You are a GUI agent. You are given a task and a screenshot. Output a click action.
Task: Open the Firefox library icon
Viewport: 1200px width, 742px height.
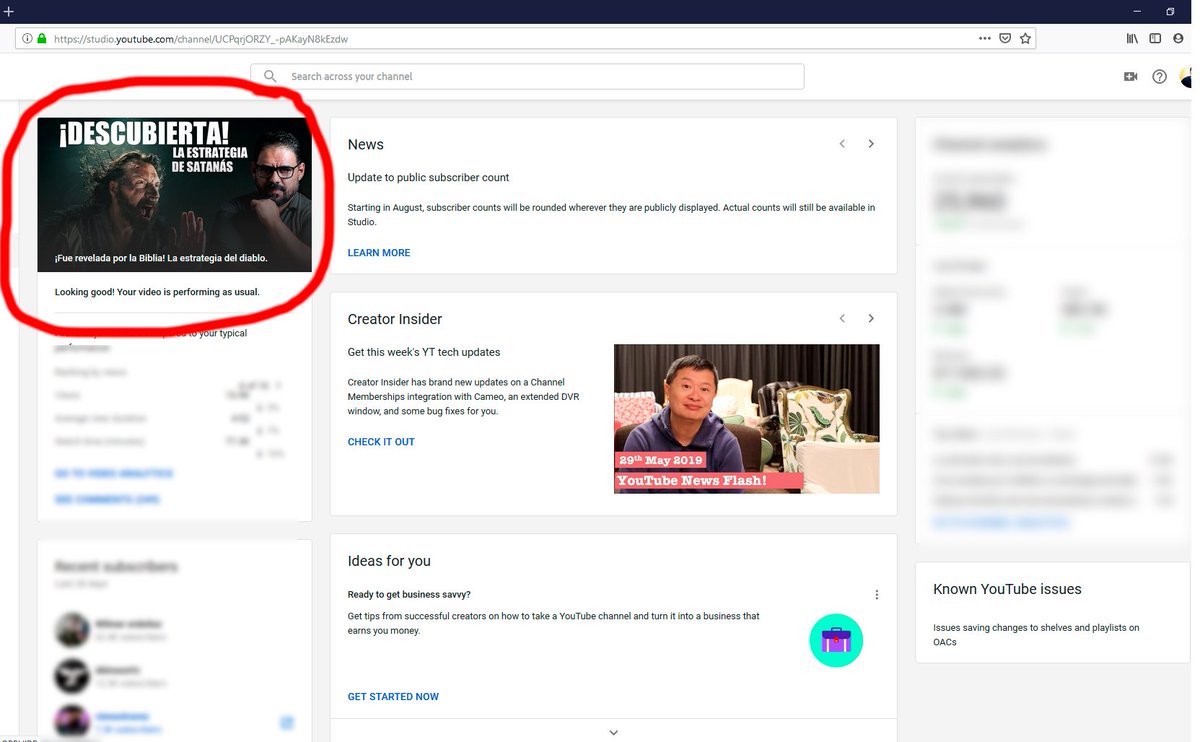[x=1132, y=39]
